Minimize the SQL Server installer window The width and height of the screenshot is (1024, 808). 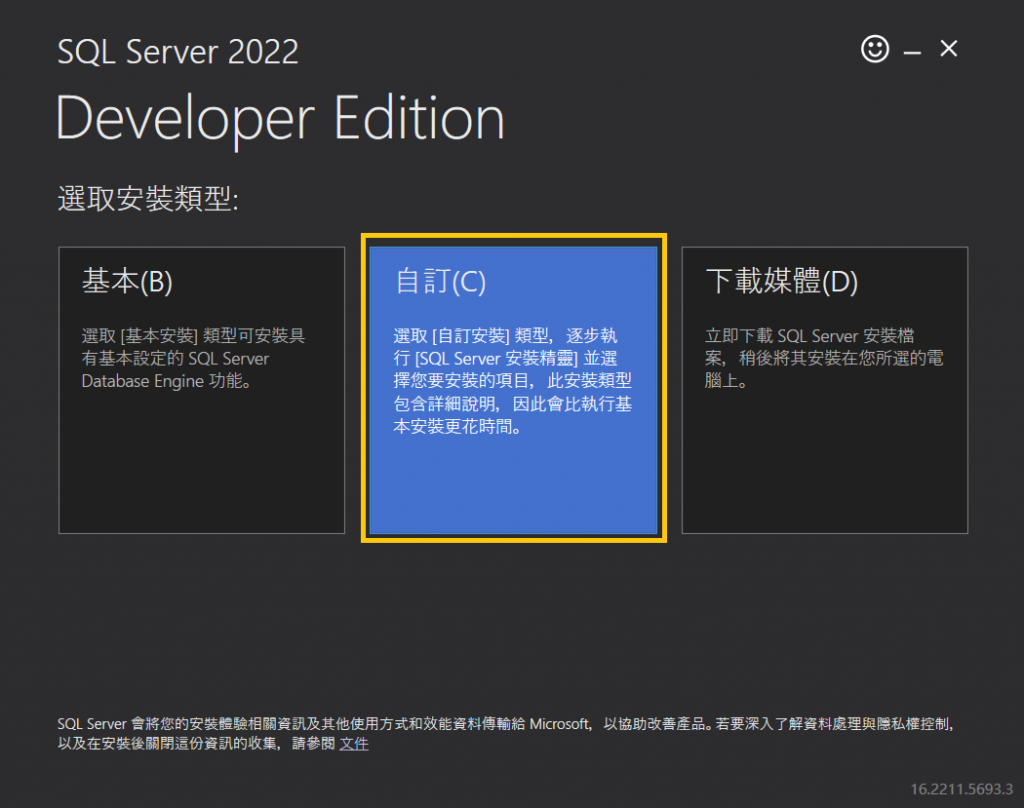(x=912, y=52)
